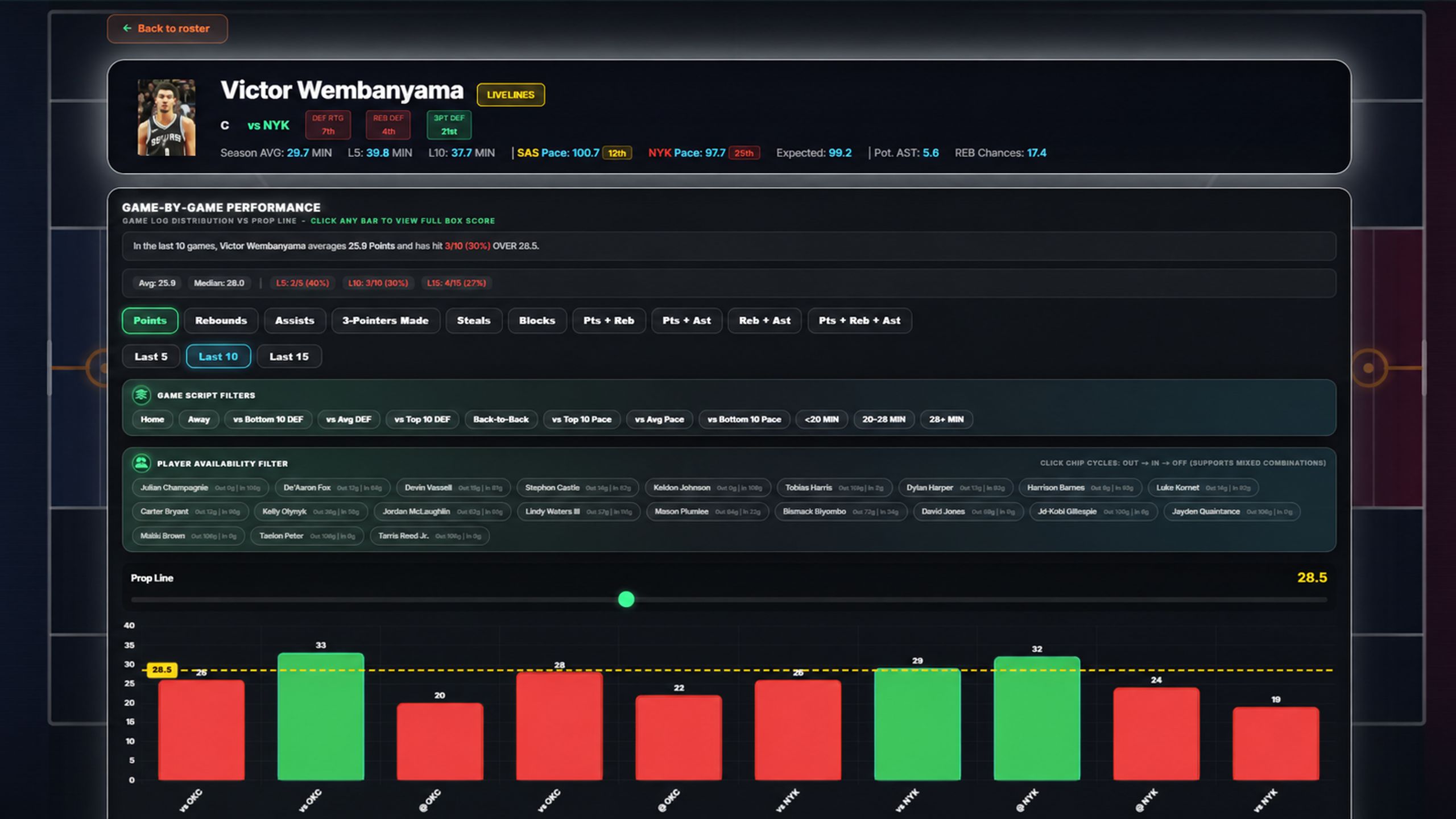The width and height of the screenshot is (1456, 819).
Task: Click the Victor Wembanyama player photo
Action: pyautogui.click(x=167, y=118)
